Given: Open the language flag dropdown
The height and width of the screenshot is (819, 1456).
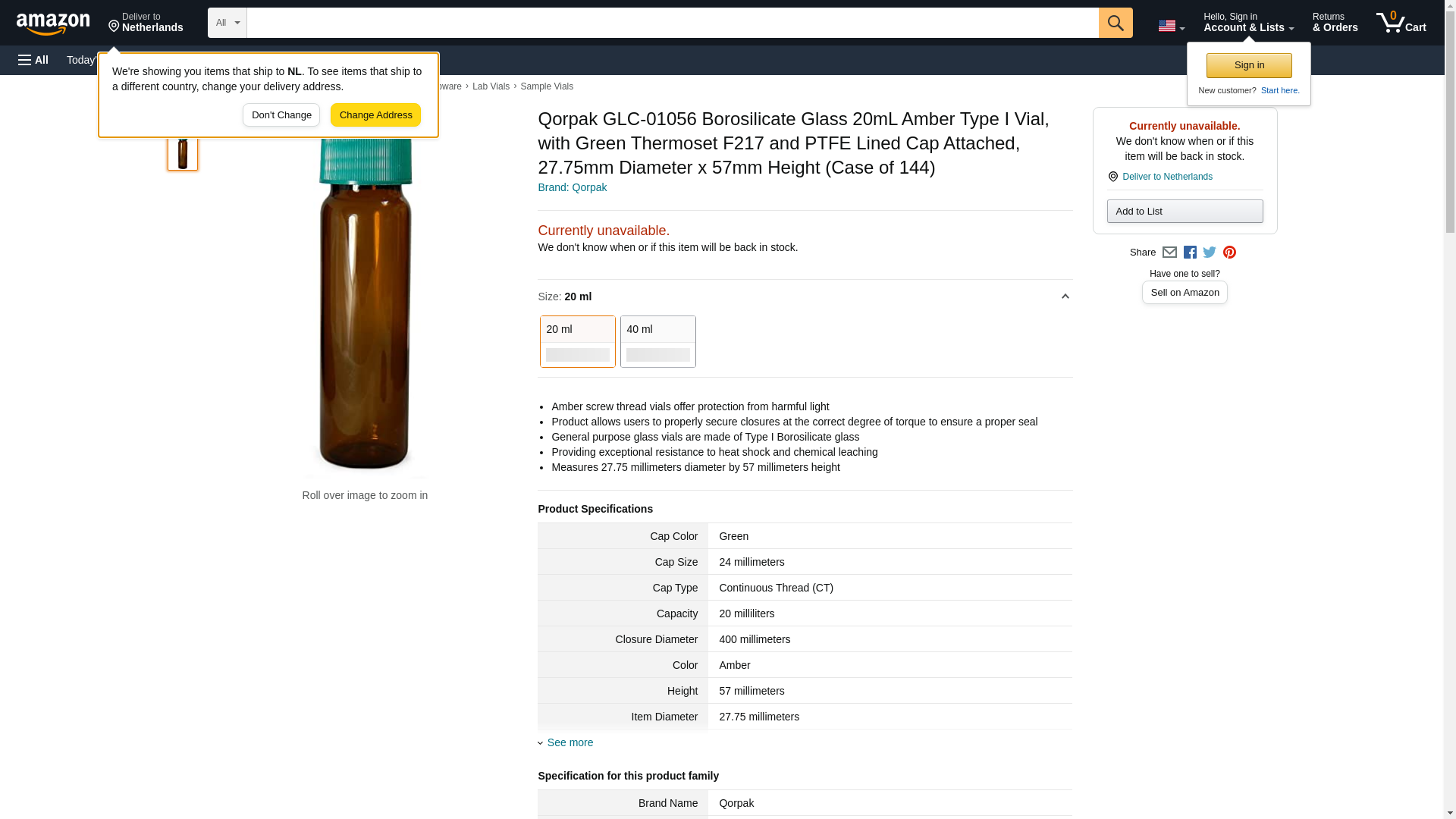Looking at the screenshot, I should click(x=1171, y=26).
